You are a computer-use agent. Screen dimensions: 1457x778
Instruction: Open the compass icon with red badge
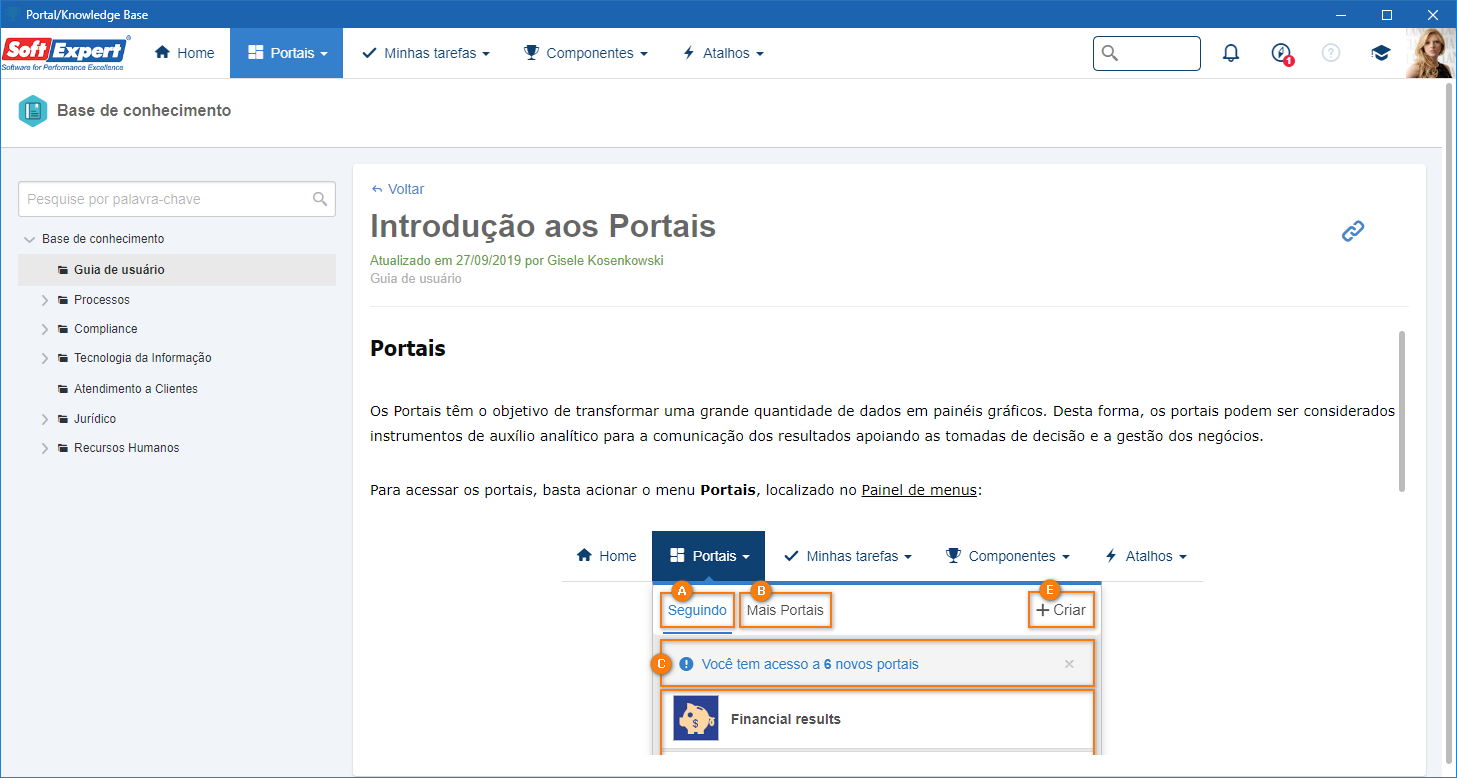click(1282, 53)
